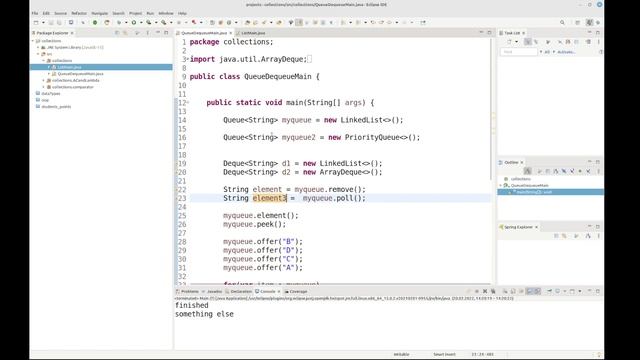Collapse the main method fold on line 12
Viewport: 640px width, 360px height.
[x=187, y=103]
